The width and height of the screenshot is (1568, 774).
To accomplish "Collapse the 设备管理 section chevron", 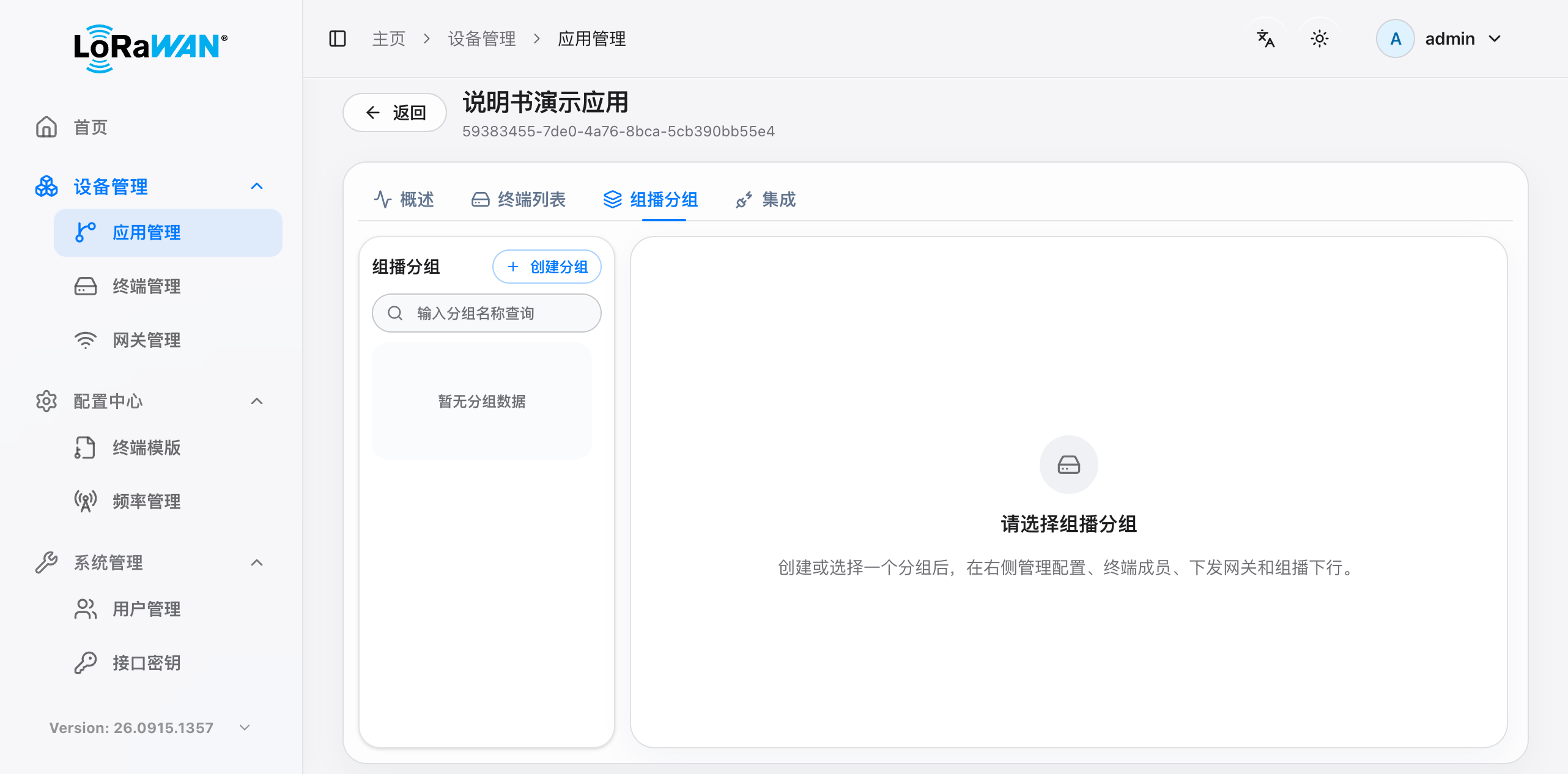I will click(x=257, y=186).
